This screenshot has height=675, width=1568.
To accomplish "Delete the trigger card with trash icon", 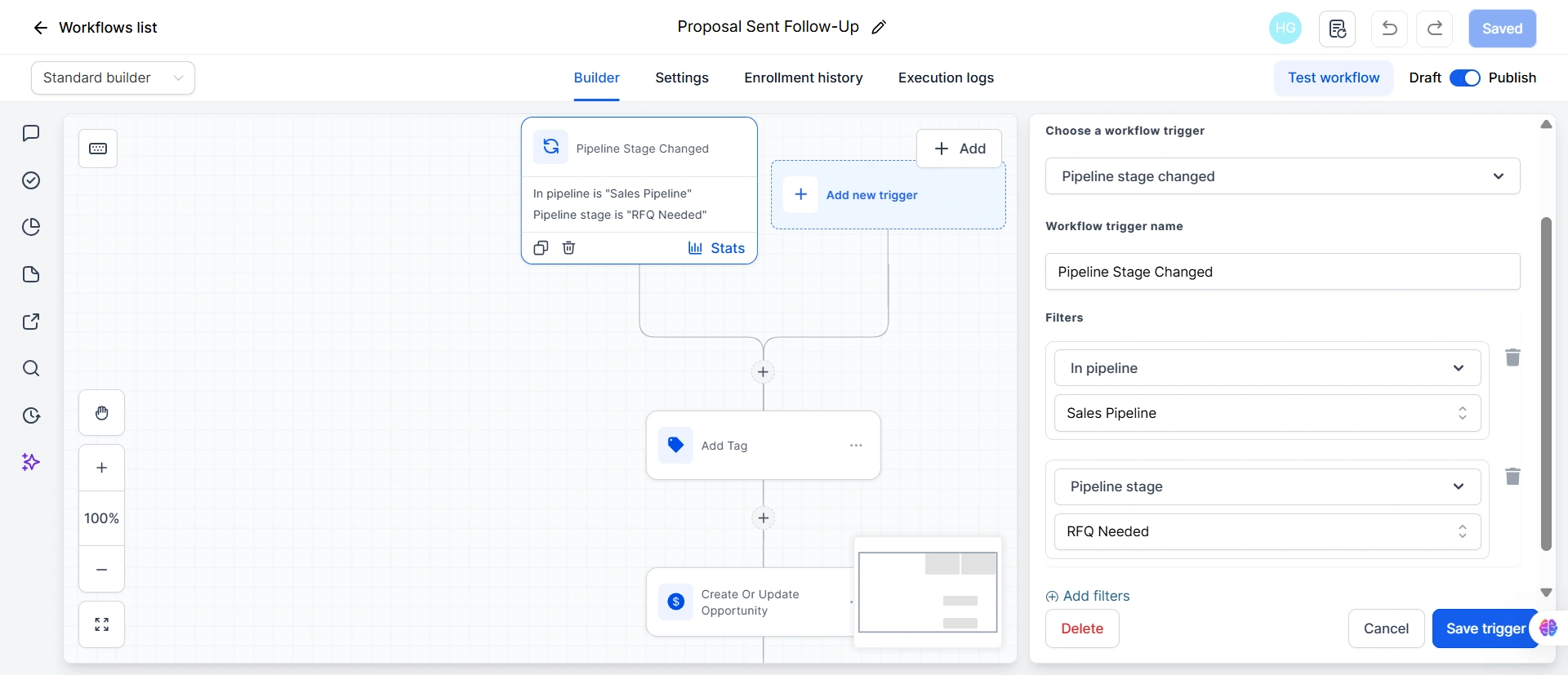I will (x=568, y=248).
